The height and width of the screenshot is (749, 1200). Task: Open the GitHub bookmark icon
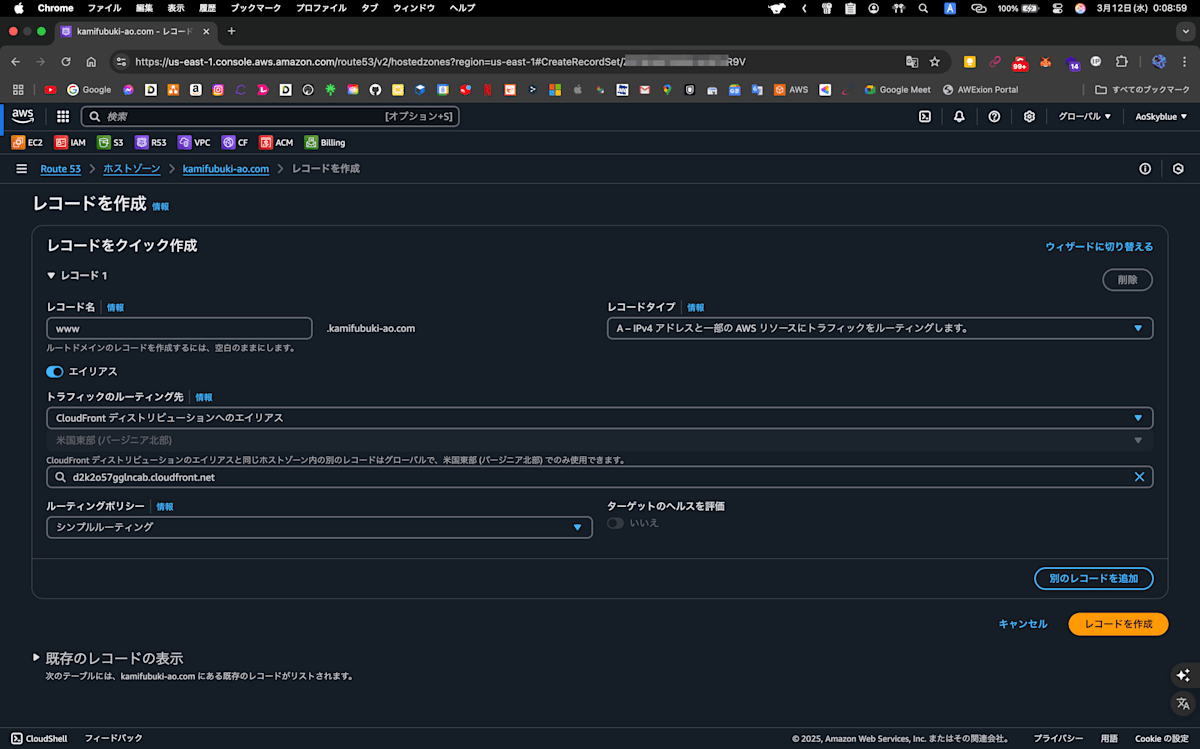(x=375, y=89)
